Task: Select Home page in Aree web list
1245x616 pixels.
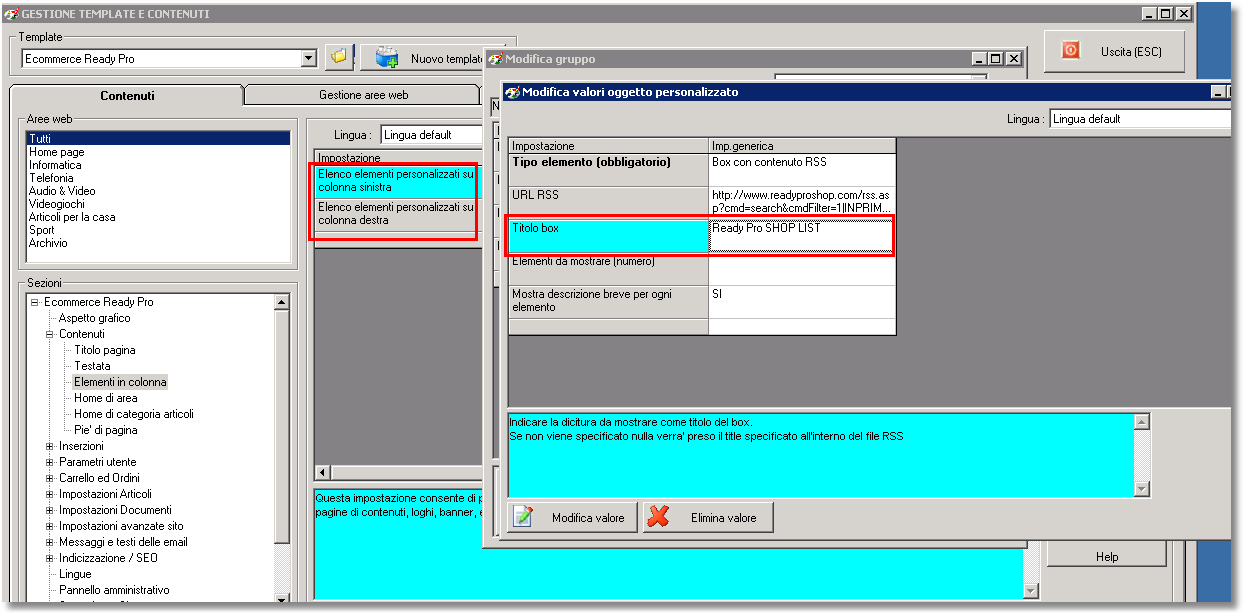Action: tap(56, 152)
